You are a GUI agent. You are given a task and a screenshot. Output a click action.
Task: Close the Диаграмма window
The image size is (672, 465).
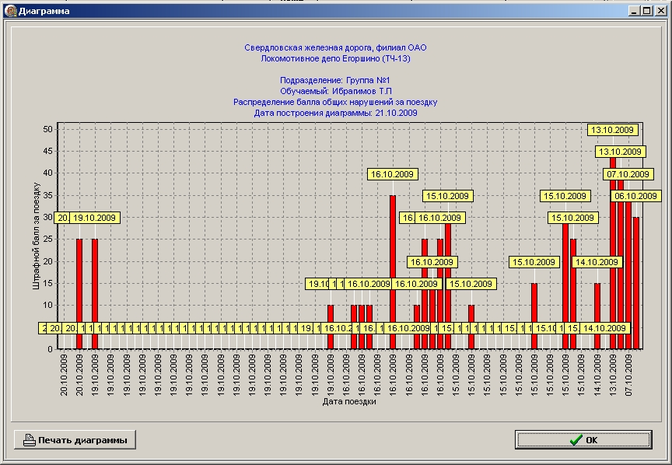662,7
